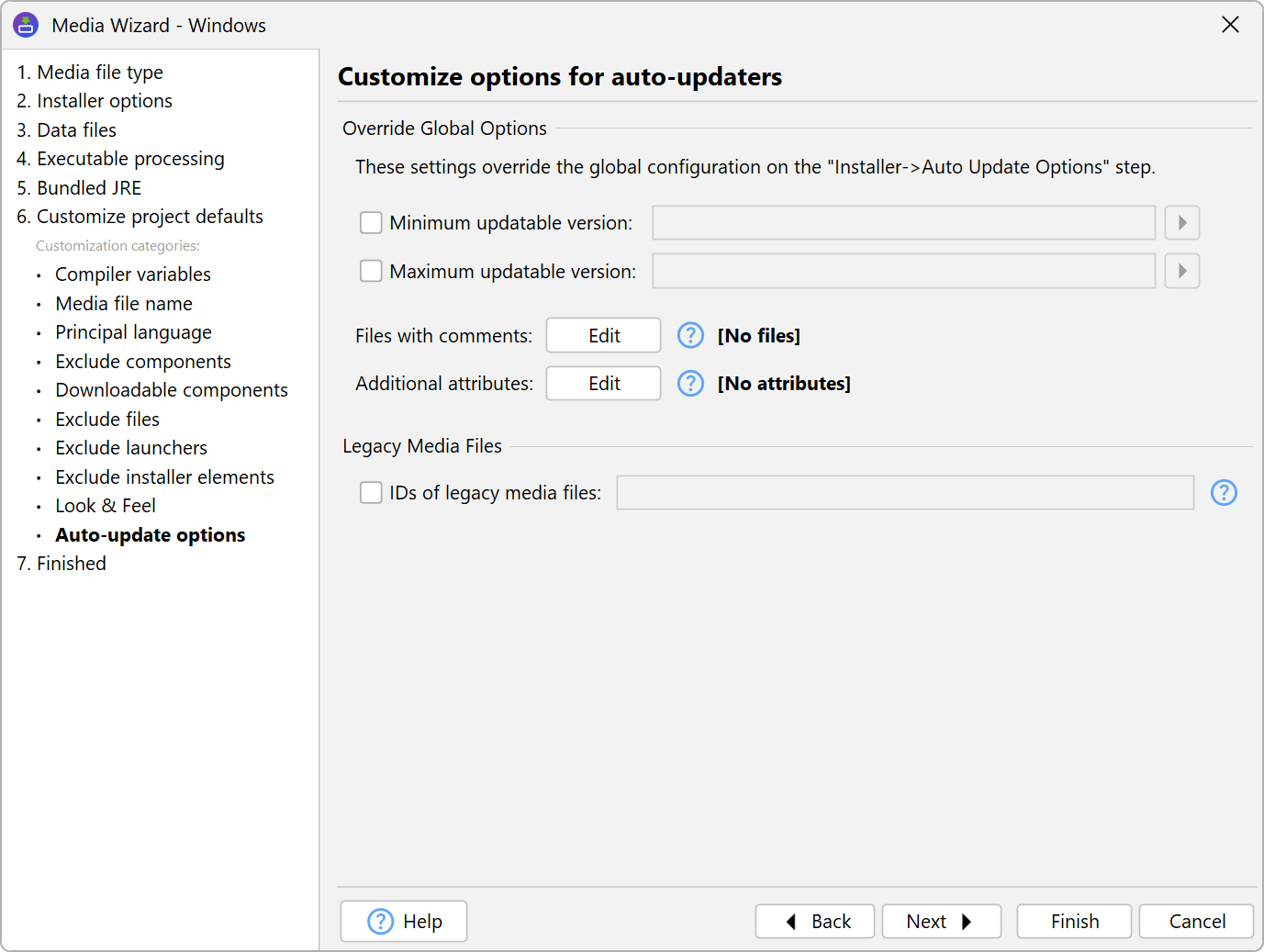Select Look & Feel customization category
Viewport: 1264px width, 952px height.
pyautogui.click(x=105, y=506)
